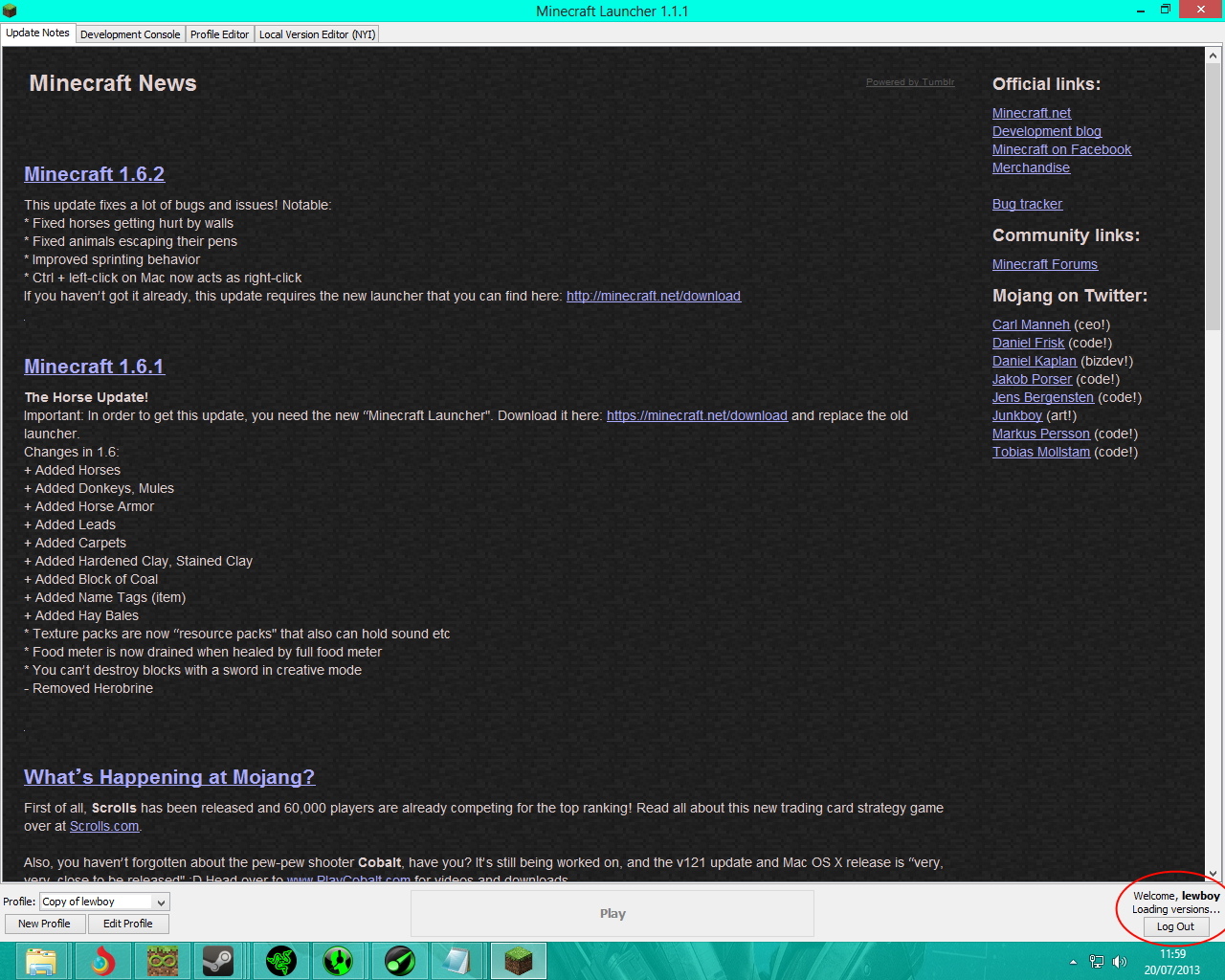This screenshot has width=1225, height=980.
Task: Open Daniel Frisk's Twitter link
Action: click(x=1028, y=343)
